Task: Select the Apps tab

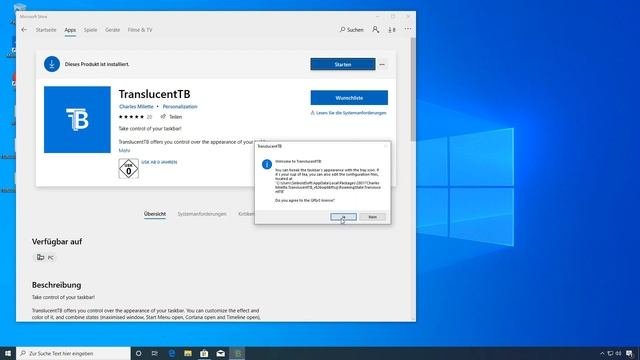Action: pyautogui.click(x=70, y=30)
